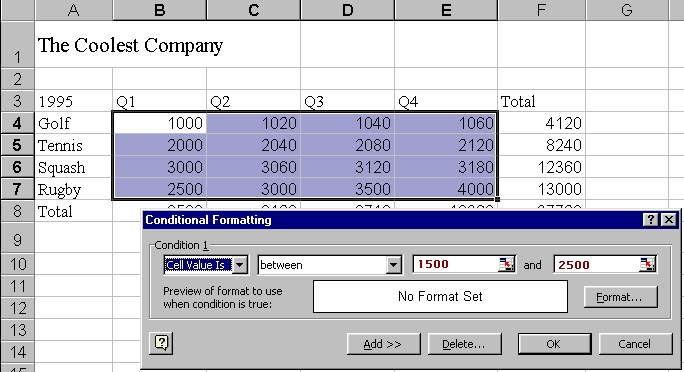The width and height of the screenshot is (684, 372).
Task: Click the Squash label cell
Action: [73, 167]
